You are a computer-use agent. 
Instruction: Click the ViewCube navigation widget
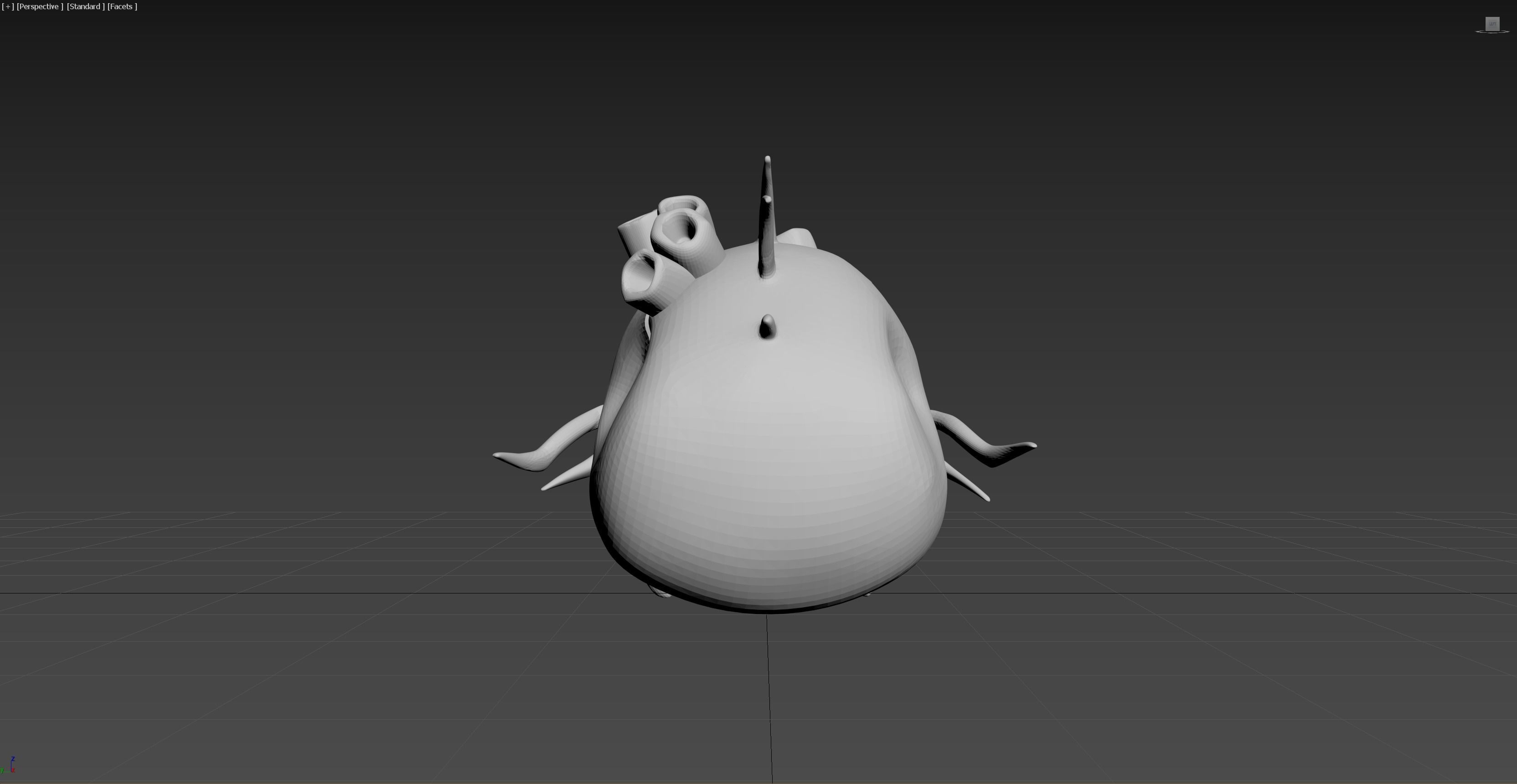1491,25
